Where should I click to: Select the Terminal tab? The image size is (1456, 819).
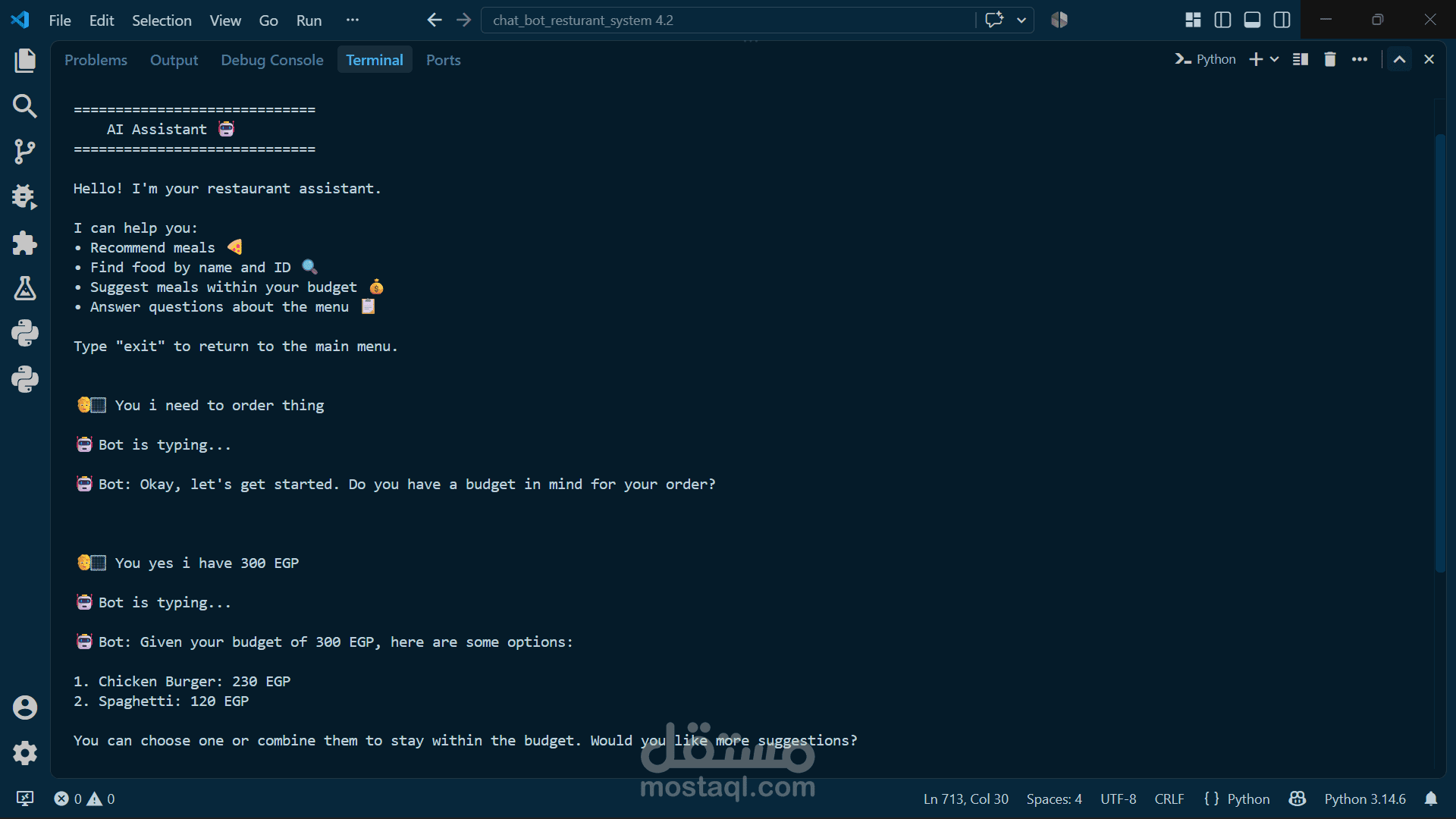coord(375,60)
